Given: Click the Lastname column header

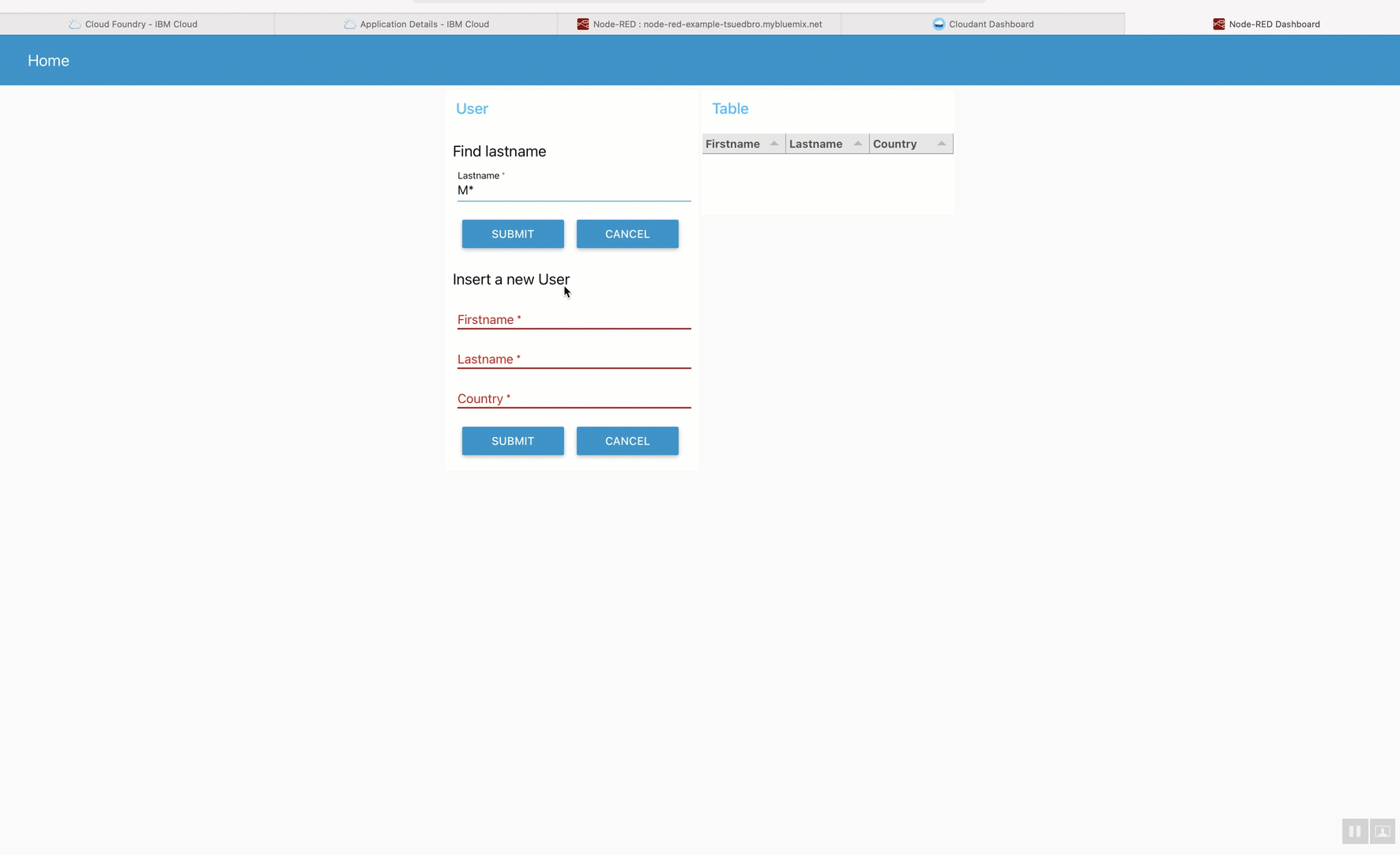Looking at the screenshot, I should (827, 144).
